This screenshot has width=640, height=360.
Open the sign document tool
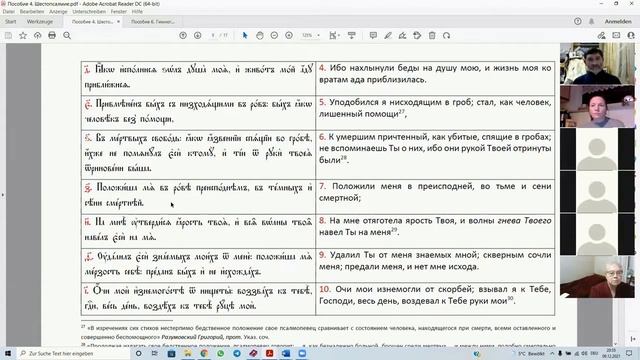pyautogui.click(x=402, y=36)
